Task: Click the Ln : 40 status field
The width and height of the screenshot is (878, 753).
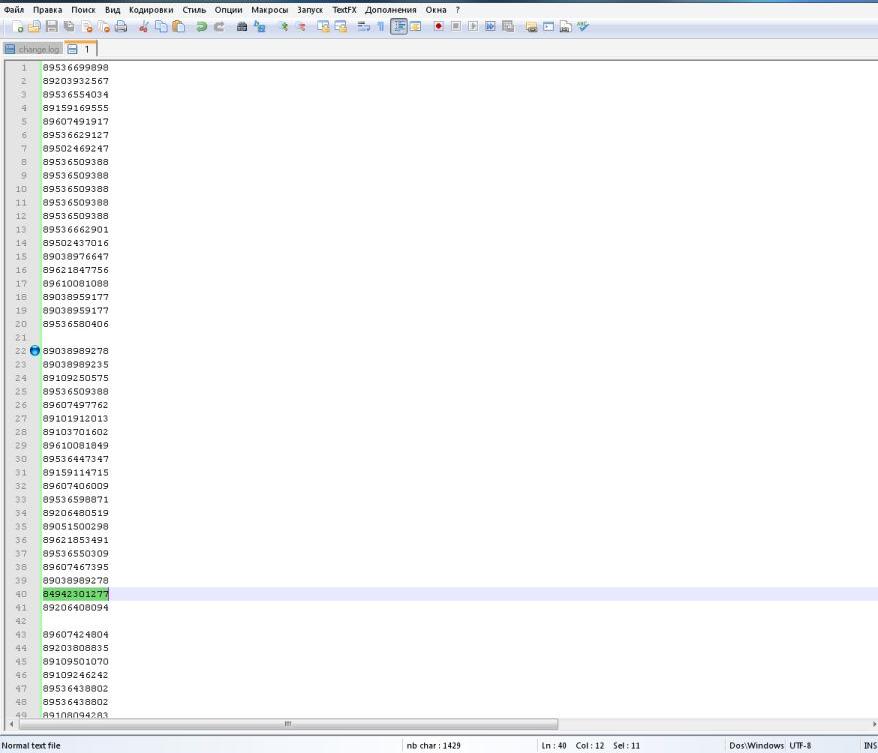Action: click(x=554, y=745)
